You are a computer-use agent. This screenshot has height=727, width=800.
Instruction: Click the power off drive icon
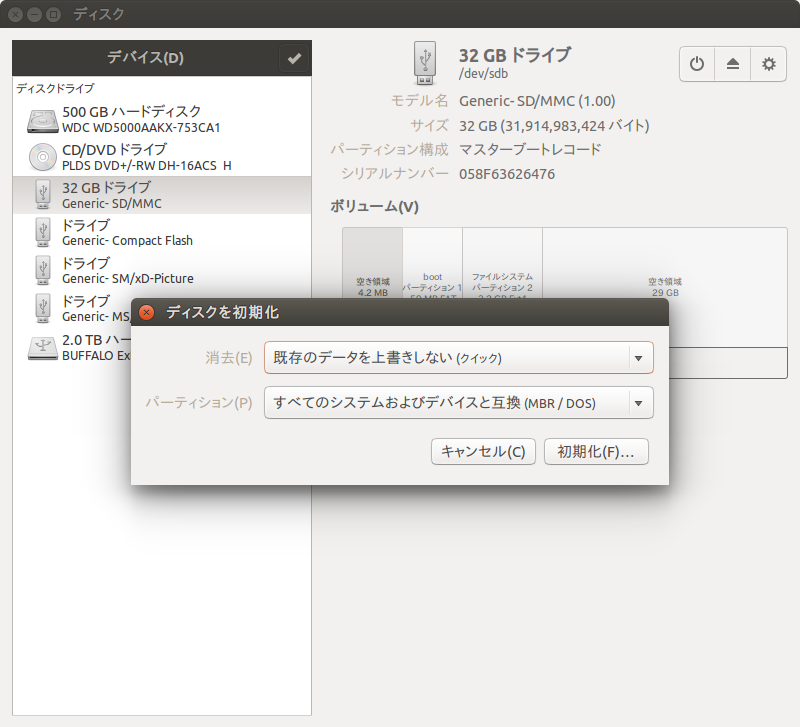point(697,64)
